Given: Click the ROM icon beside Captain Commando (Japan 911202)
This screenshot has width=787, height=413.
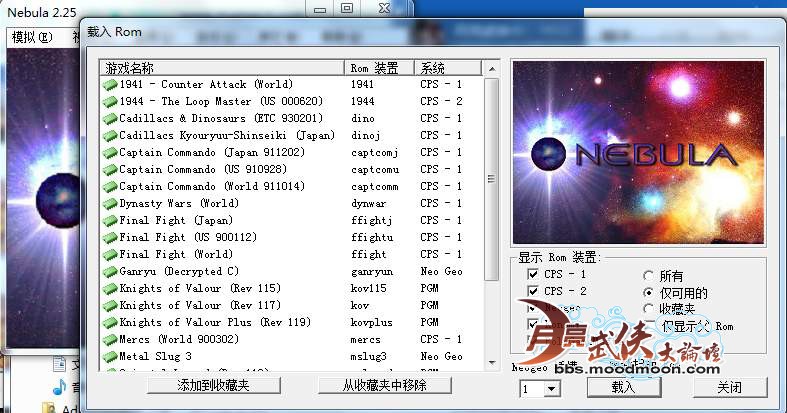Looking at the screenshot, I should pos(110,153).
